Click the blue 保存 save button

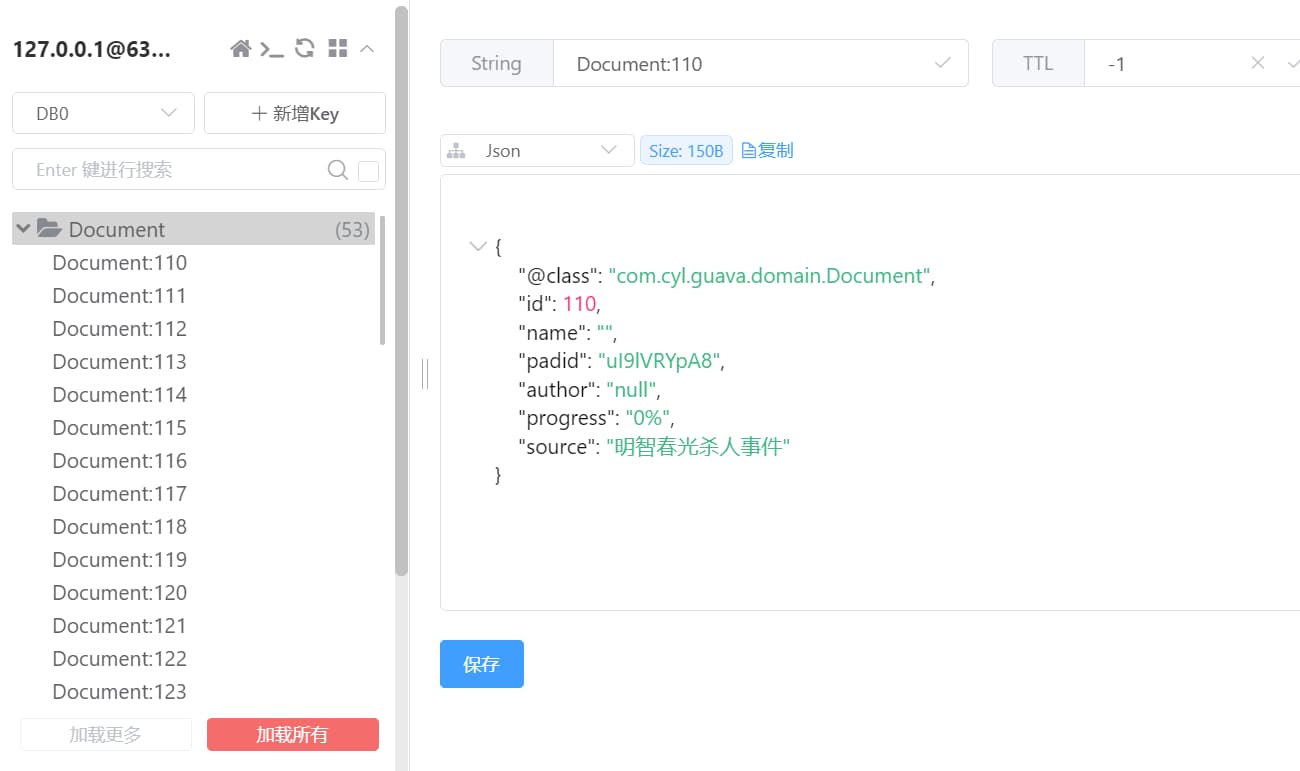click(x=482, y=664)
